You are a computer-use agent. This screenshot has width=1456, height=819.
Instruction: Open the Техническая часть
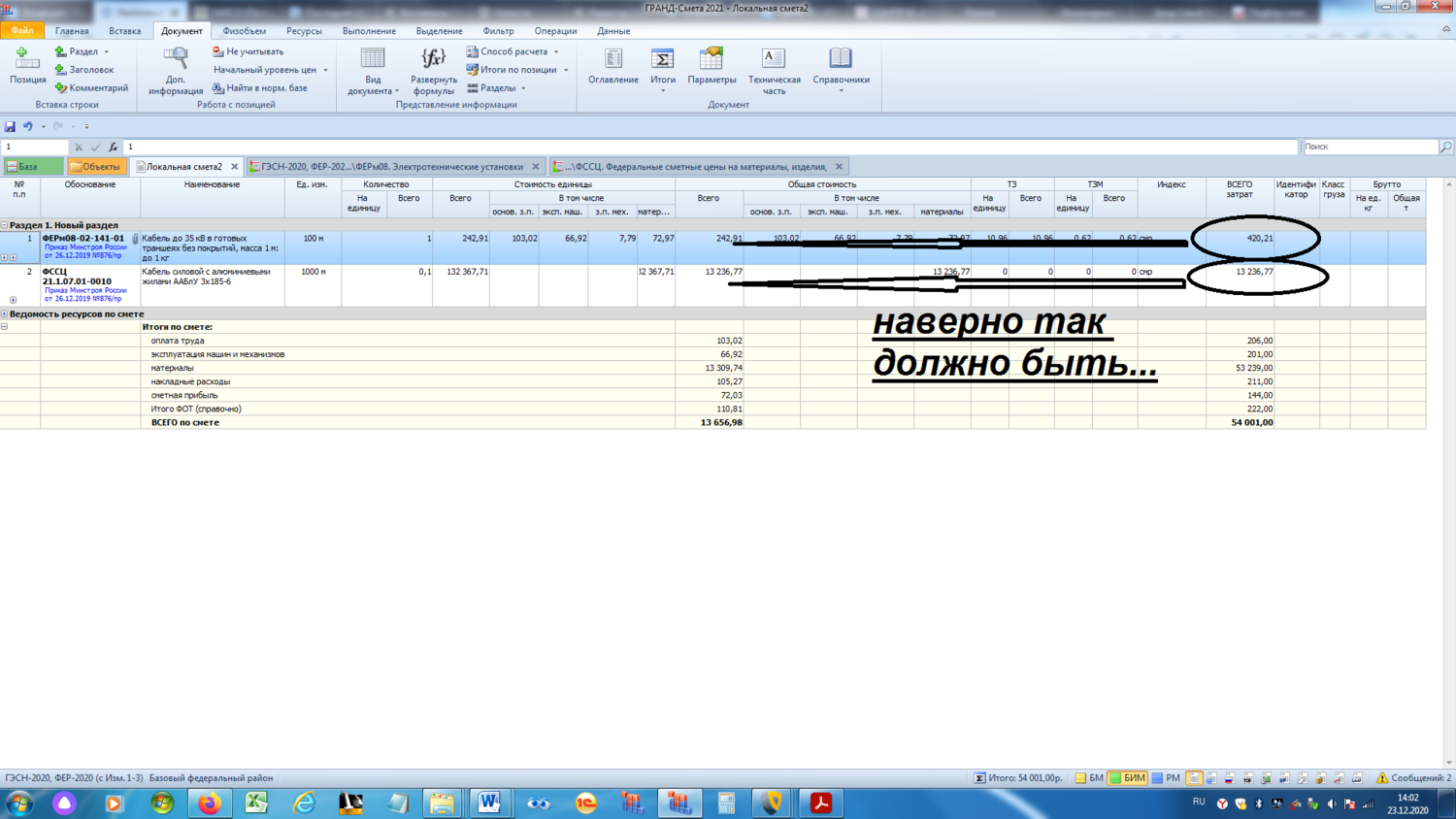pyautogui.click(x=774, y=71)
